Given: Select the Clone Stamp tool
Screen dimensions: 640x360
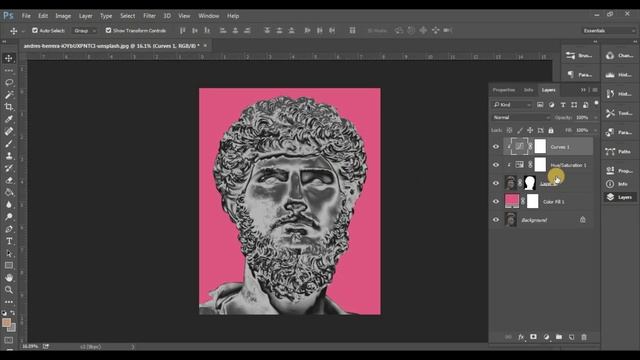Looking at the screenshot, I should (x=9, y=156).
